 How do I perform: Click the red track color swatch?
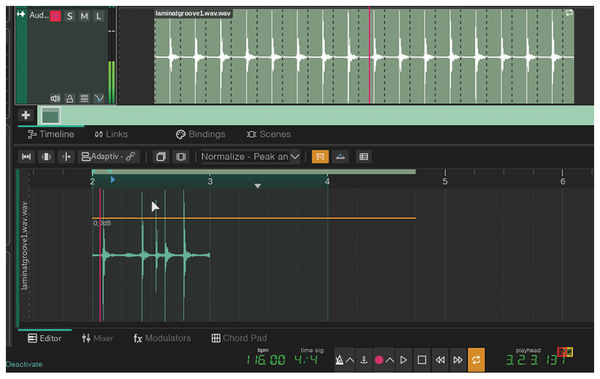coord(55,16)
